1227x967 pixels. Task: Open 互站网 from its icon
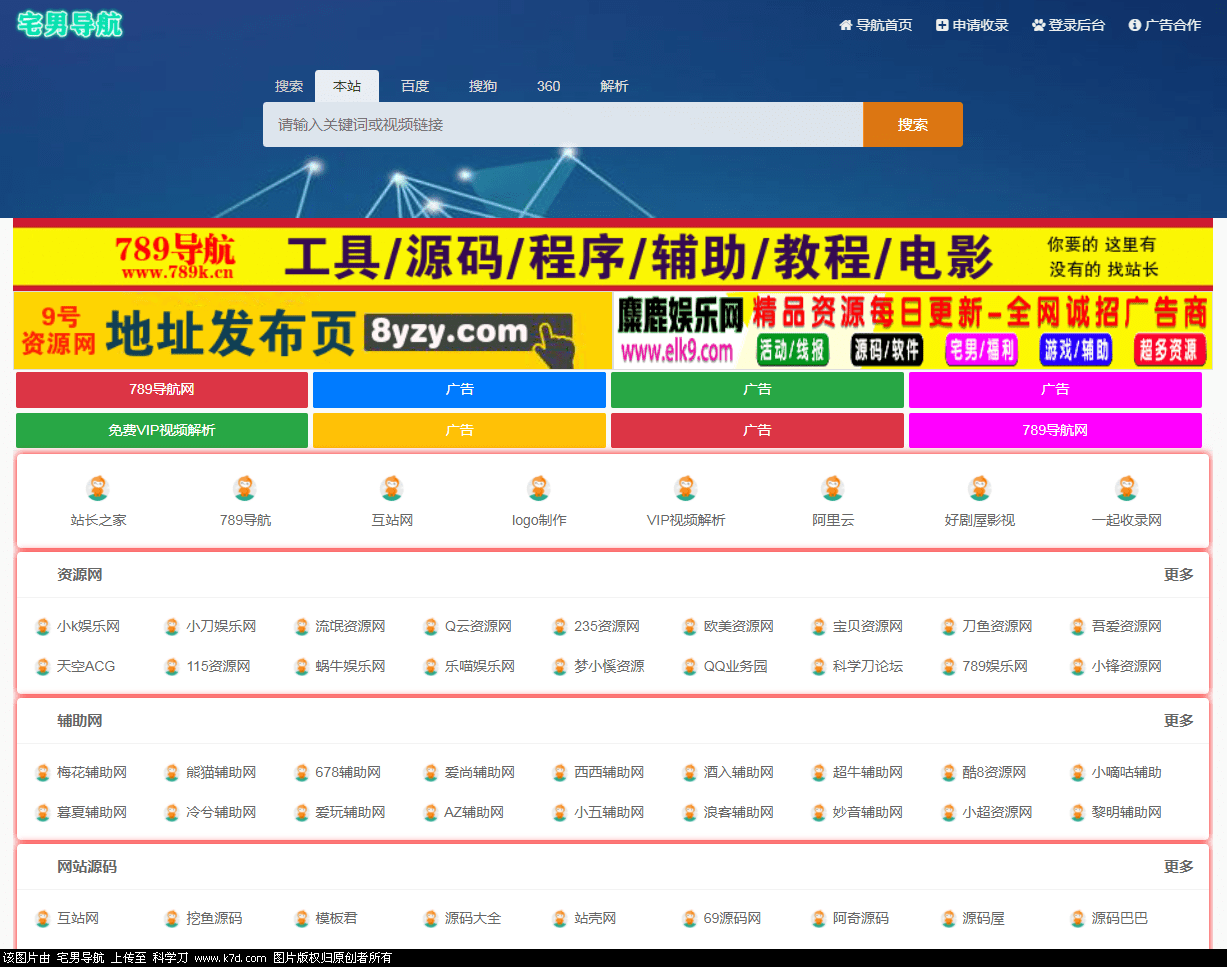tap(392, 488)
